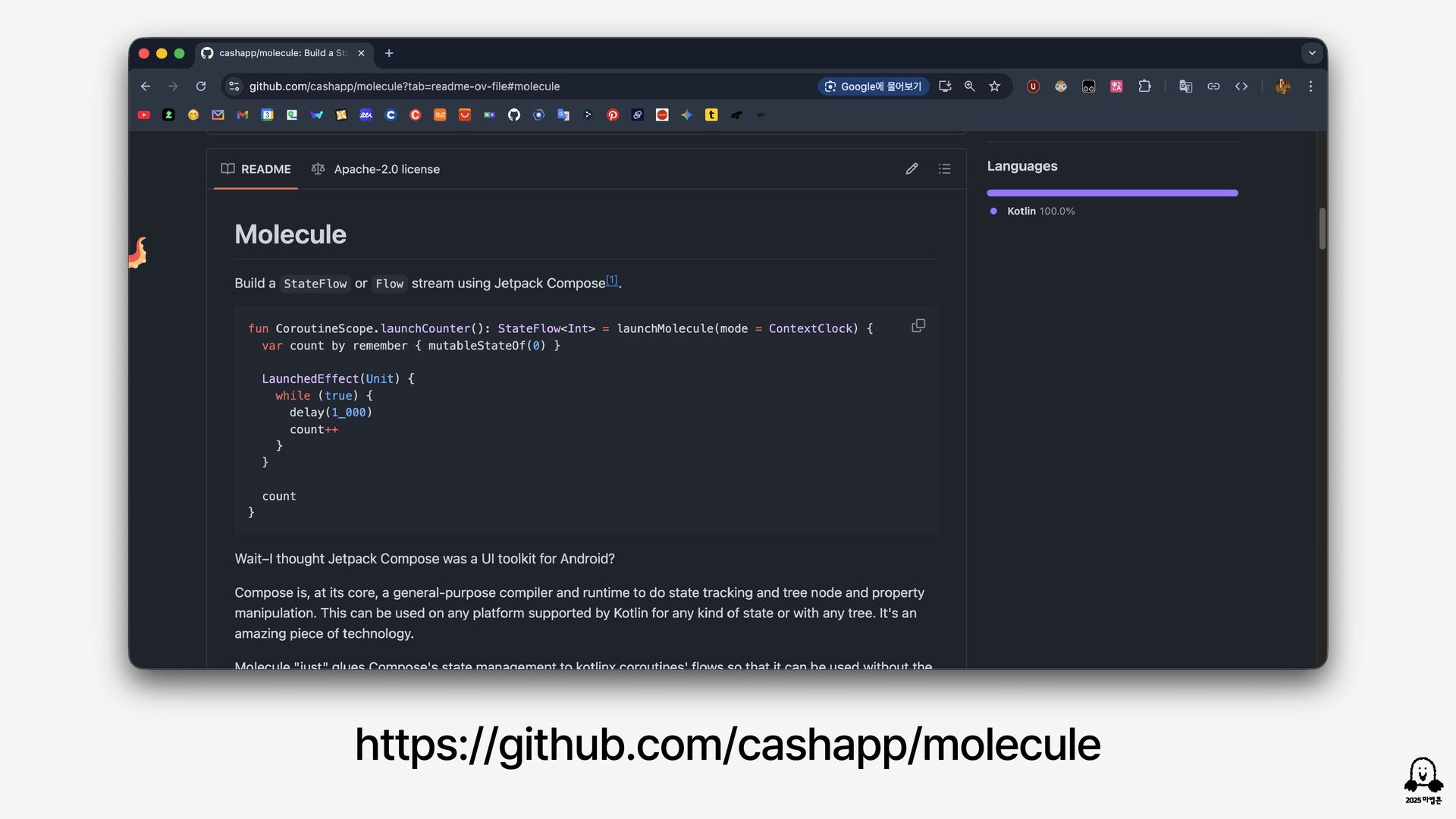This screenshot has width=1456, height=819.
Task: Follow the footnote [1] link
Action: tap(611, 281)
